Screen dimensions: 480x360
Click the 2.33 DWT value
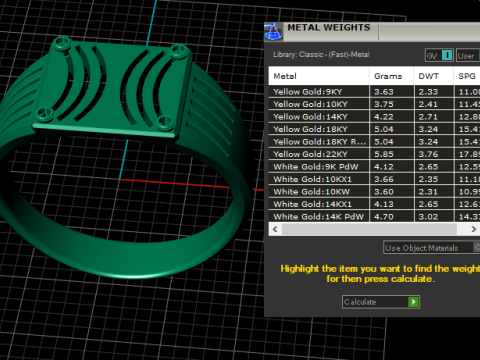pyautogui.click(x=428, y=92)
